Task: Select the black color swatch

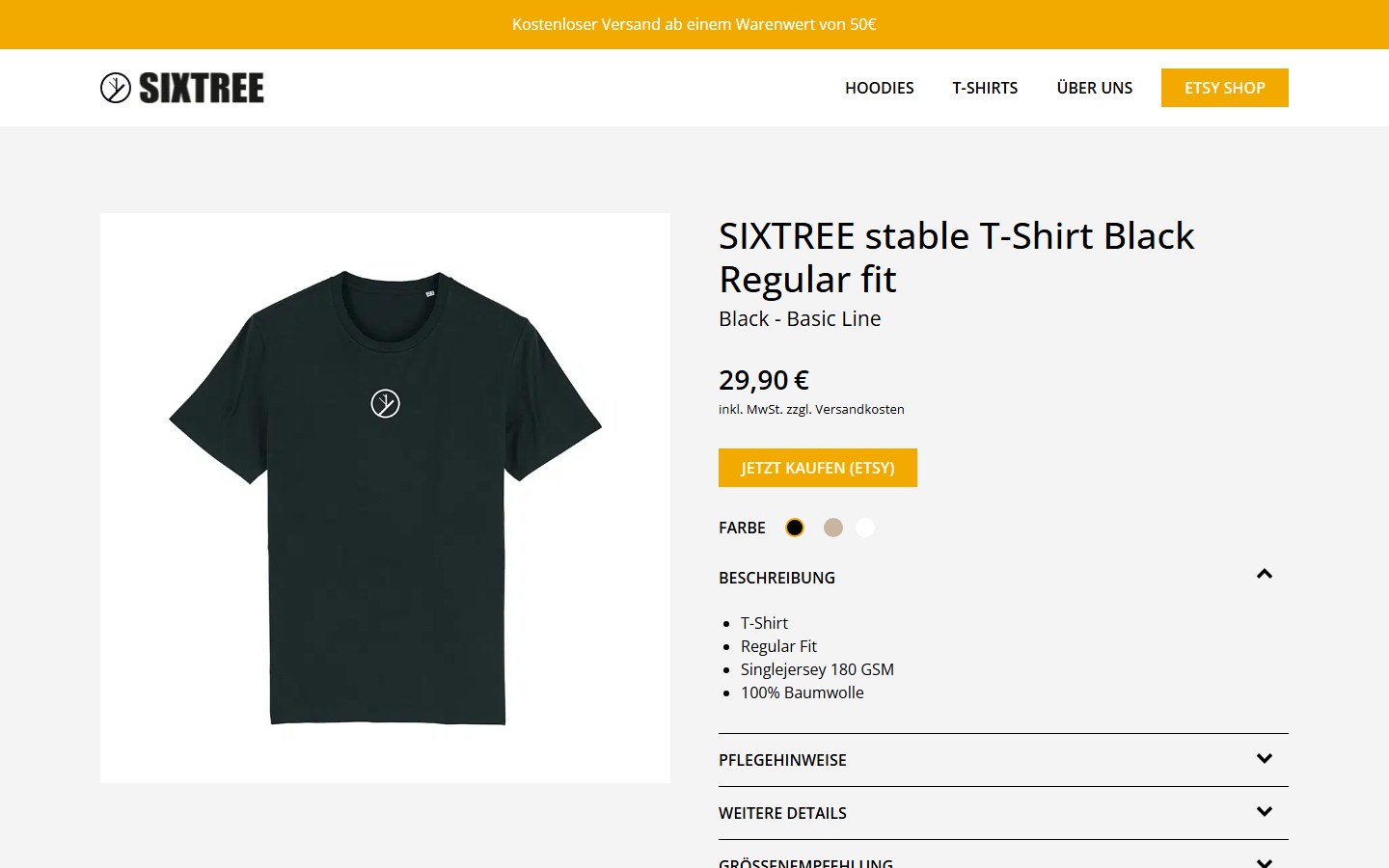Action: click(x=795, y=528)
